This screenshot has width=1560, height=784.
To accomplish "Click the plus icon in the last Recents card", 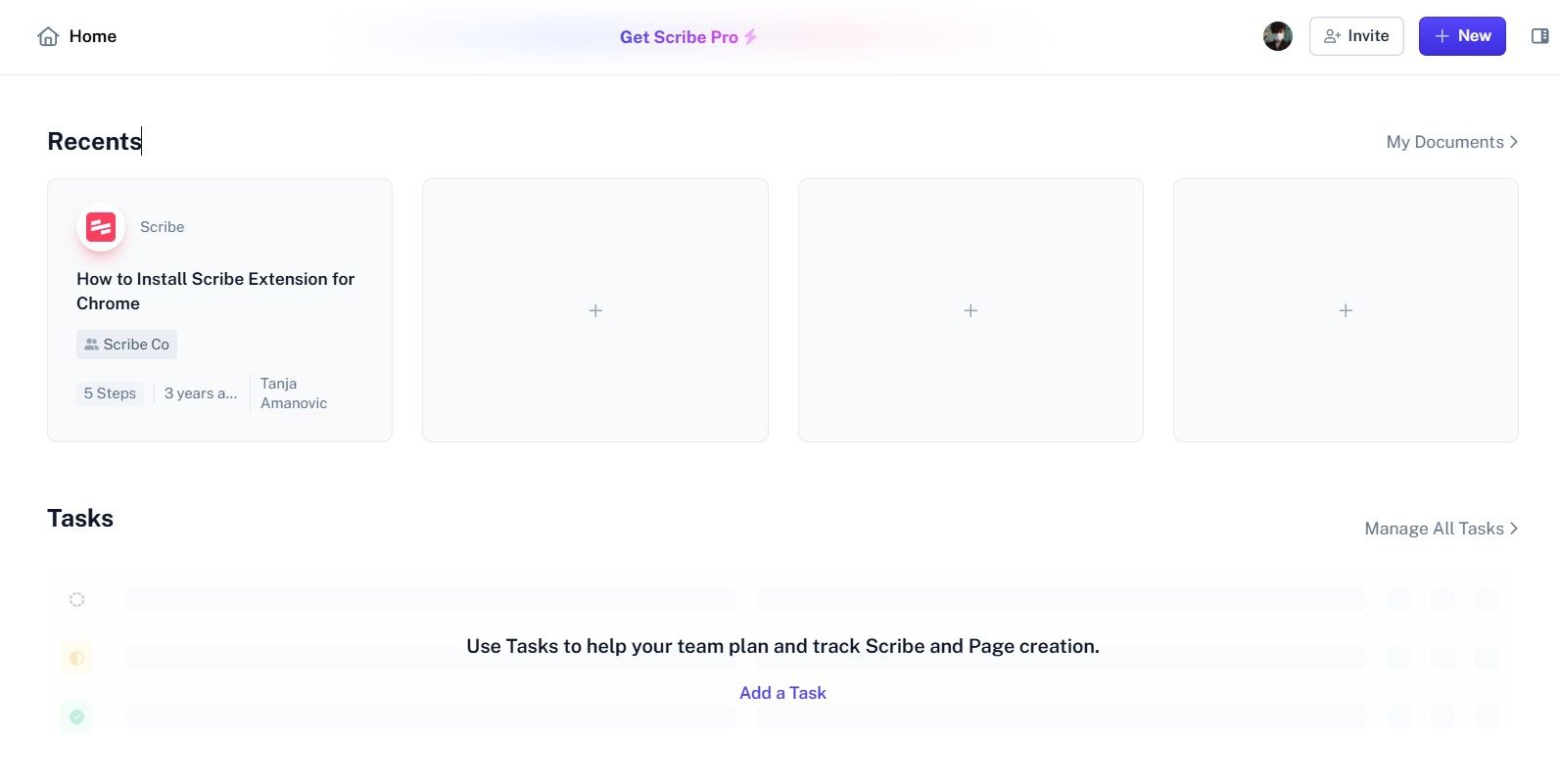I will (x=1345, y=310).
